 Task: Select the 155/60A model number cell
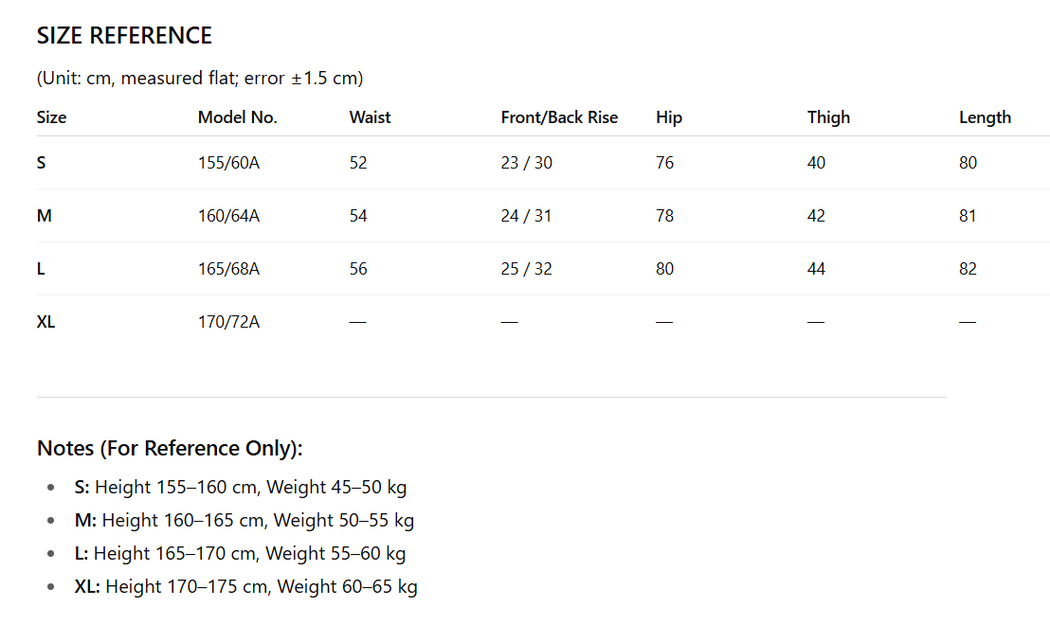[x=228, y=163]
